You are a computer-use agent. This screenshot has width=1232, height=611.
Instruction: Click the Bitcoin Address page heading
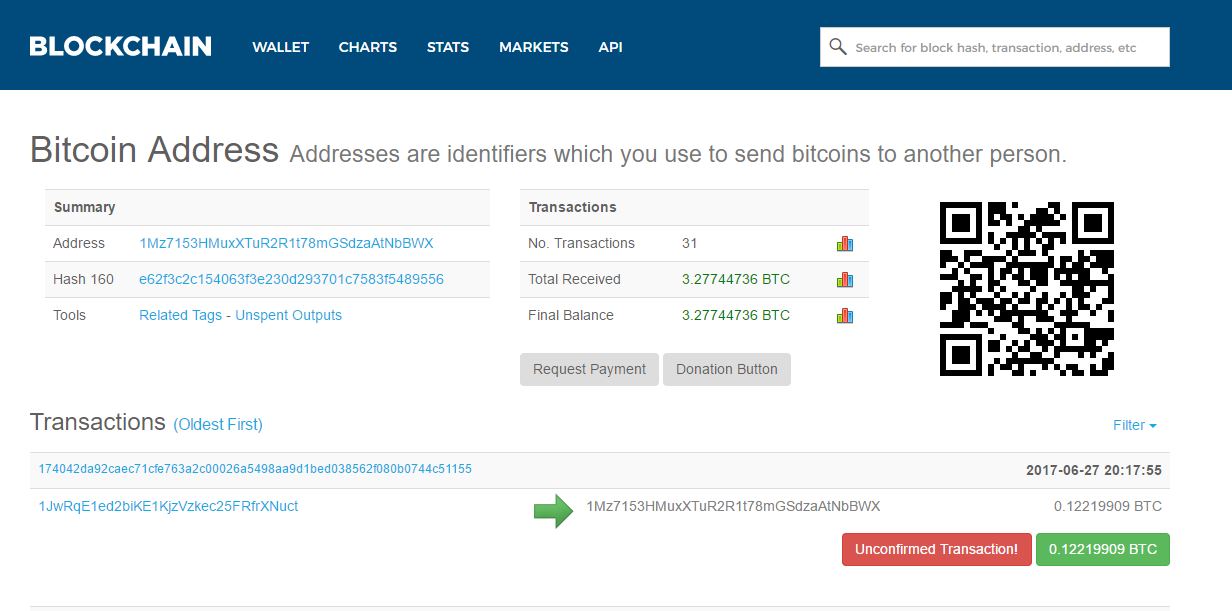pyautogui.click(x=154, y=150)
